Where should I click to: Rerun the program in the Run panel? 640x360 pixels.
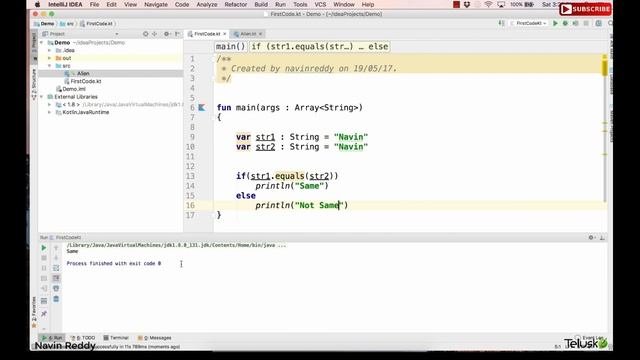pos(44,248)
